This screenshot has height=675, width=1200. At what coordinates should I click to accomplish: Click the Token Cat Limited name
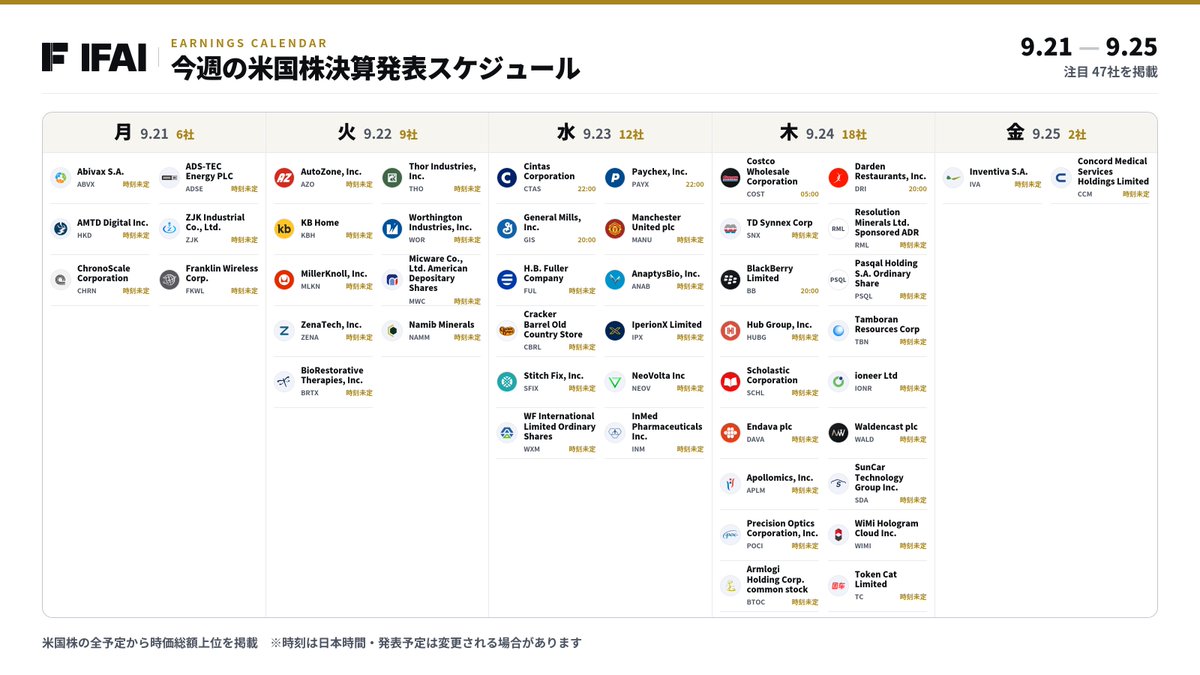[x=877, y=580]
